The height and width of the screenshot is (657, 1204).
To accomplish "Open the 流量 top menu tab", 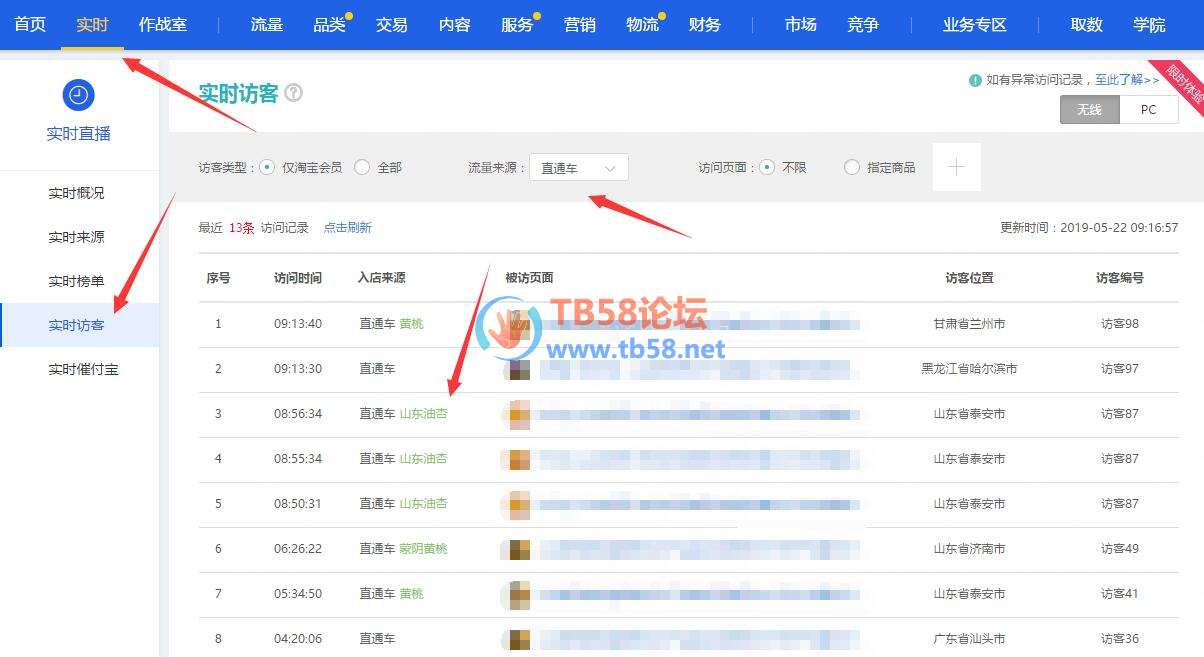I will [266, 25].
